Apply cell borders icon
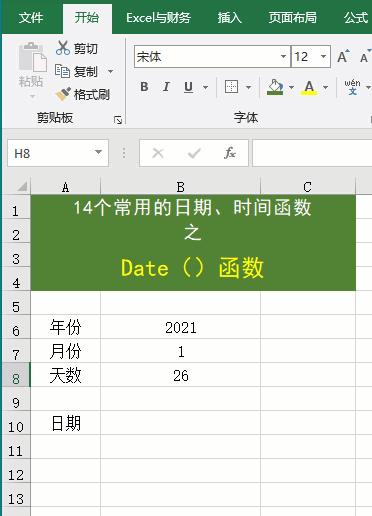The height and width of the screenshot is (516, 372). tap(231, 87)
